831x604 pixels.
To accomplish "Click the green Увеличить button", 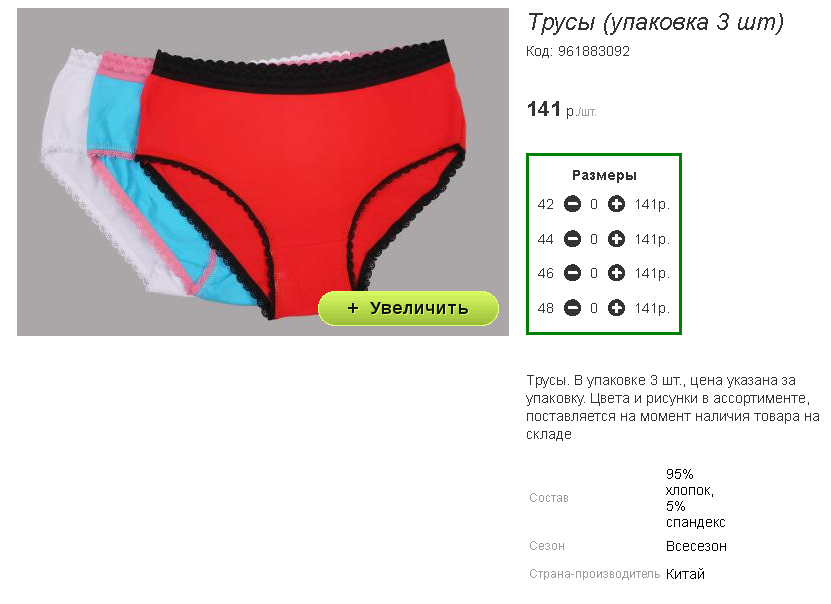I will (408, 308).
